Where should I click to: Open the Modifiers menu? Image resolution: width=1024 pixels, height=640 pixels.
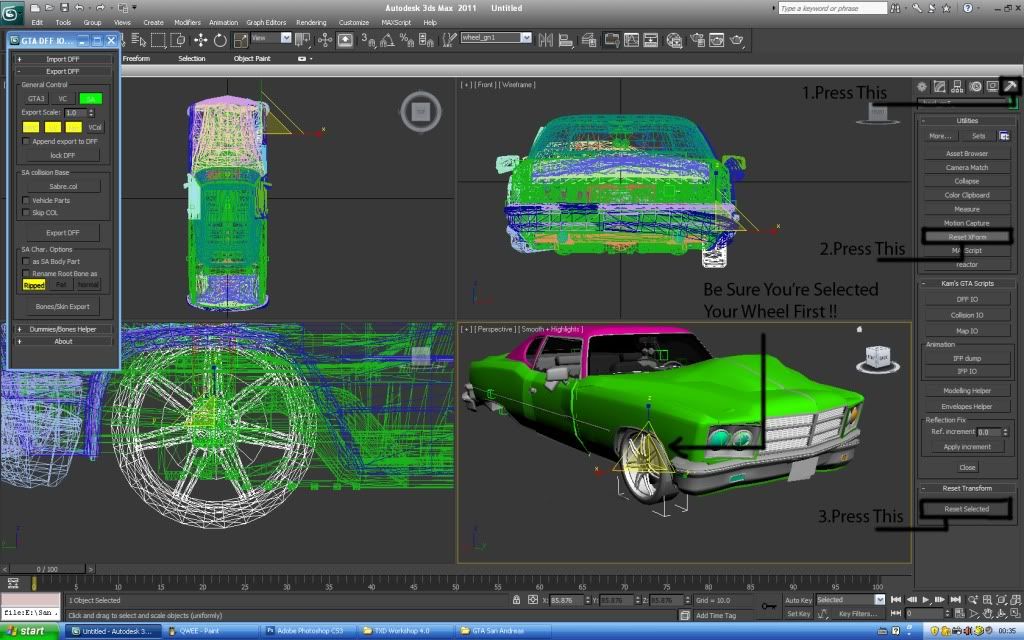coord(187,22)
